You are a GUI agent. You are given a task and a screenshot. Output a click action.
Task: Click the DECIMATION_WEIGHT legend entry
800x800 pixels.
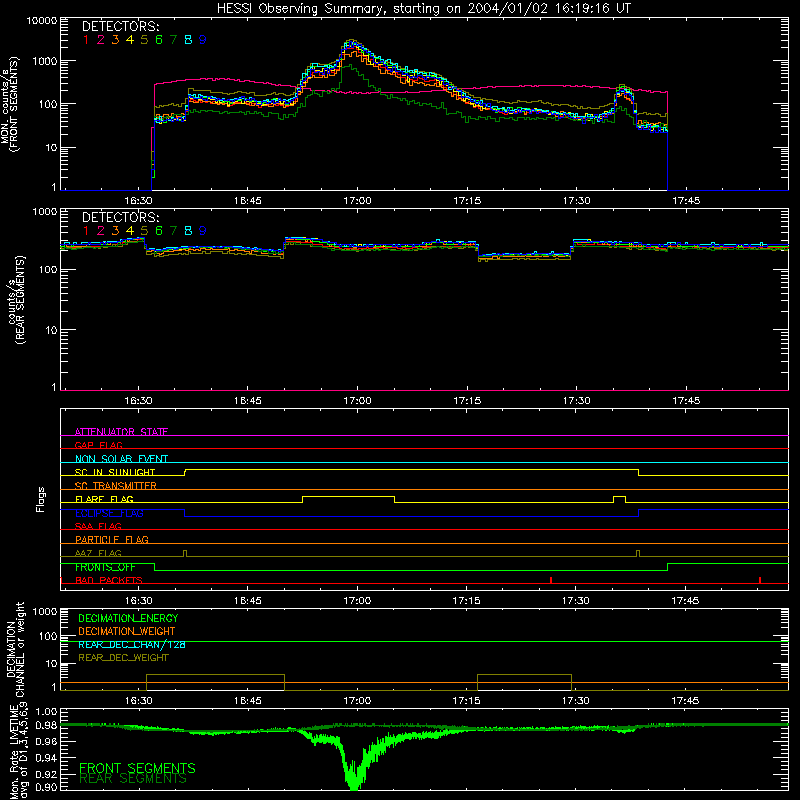point(127,631)
